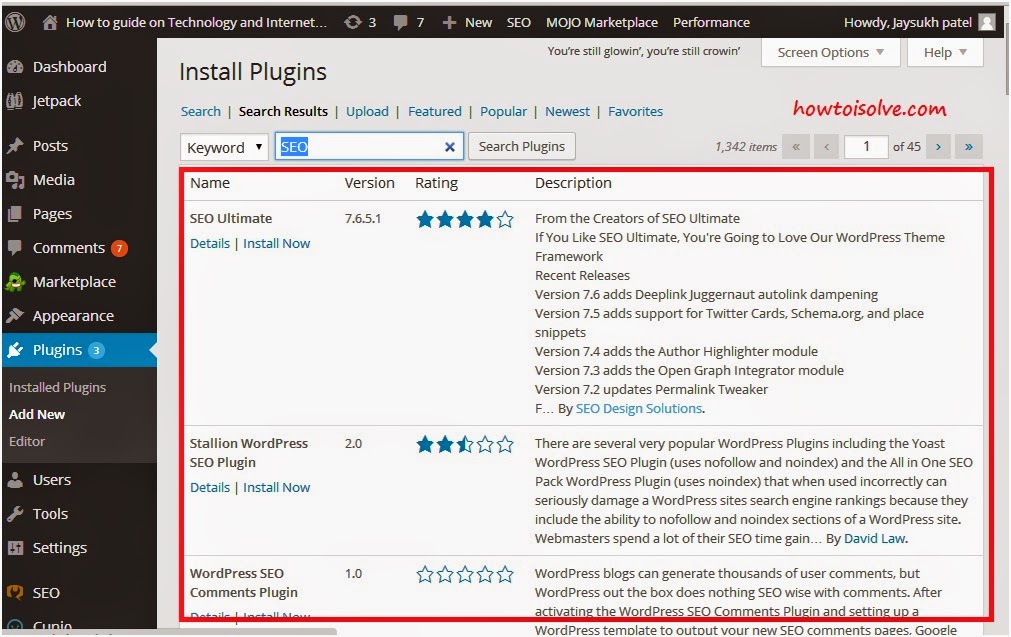Open the David Law author link
Viewport: 1011px width, 637px height.
click(874, 538)
